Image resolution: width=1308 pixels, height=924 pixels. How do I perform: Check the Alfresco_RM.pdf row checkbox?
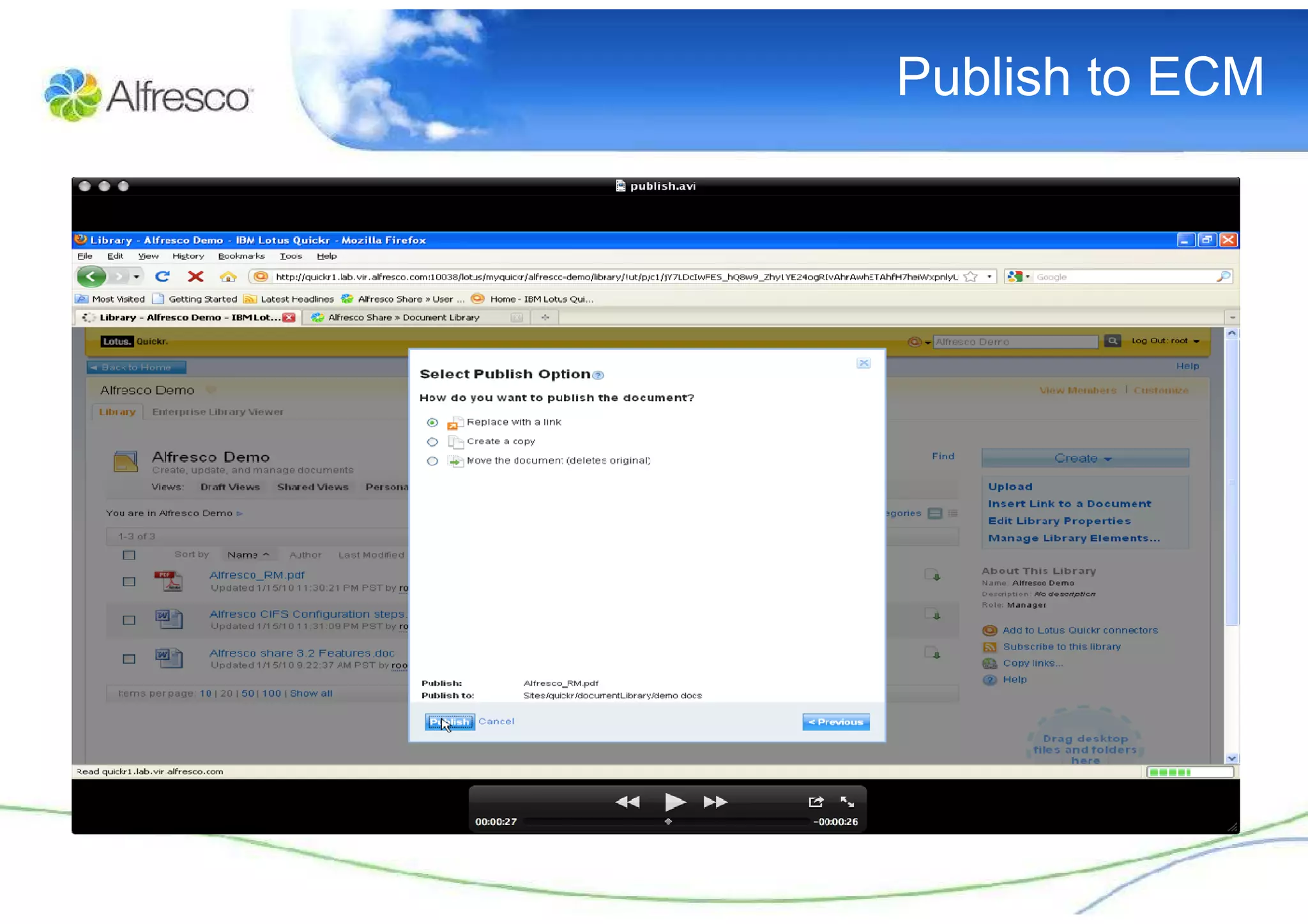[129, 582]
